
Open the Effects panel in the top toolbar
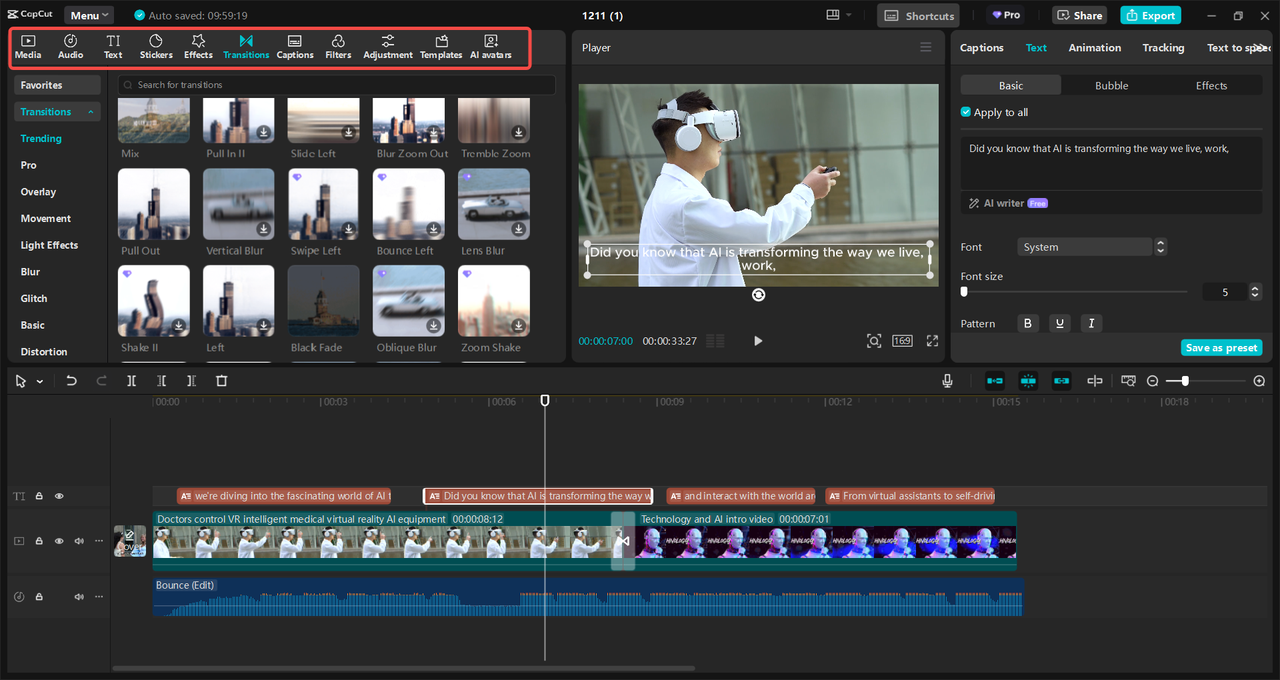[198, 46]
